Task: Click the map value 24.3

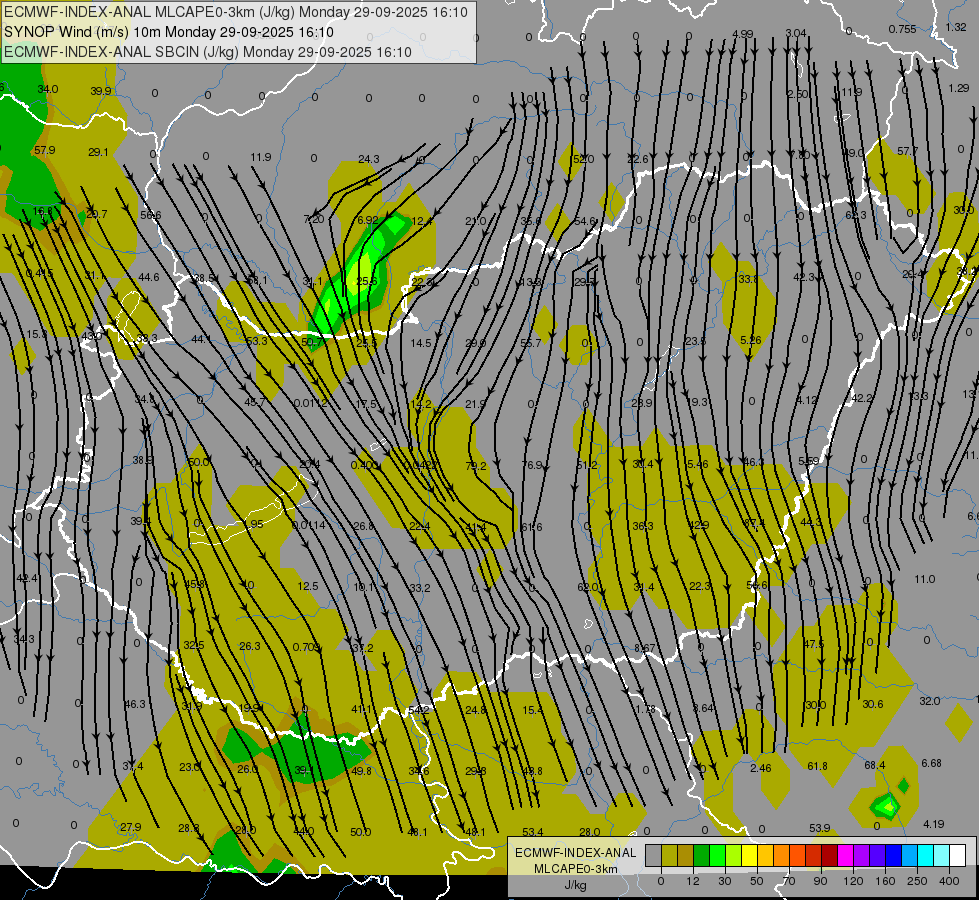Action: click(369, 159)
